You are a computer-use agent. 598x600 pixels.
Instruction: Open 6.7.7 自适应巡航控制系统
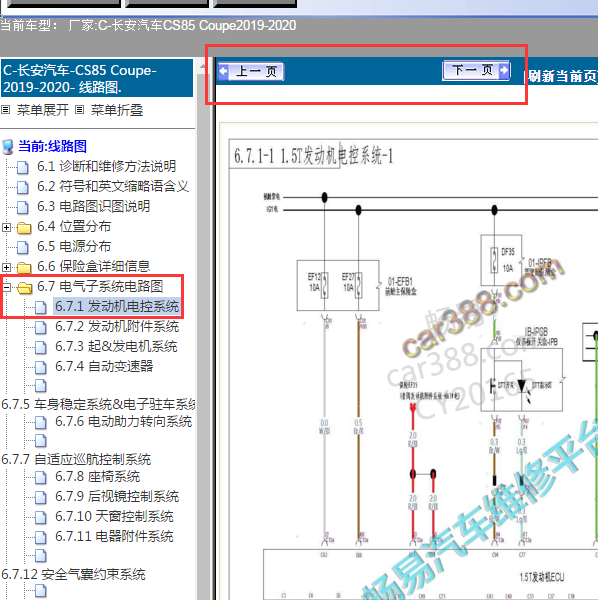point(76,459)
